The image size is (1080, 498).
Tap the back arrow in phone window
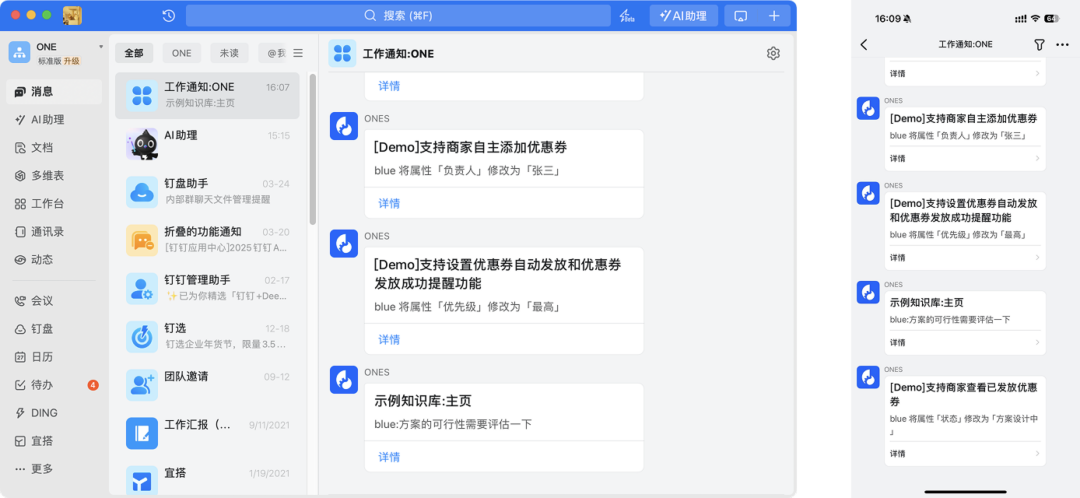864,44
